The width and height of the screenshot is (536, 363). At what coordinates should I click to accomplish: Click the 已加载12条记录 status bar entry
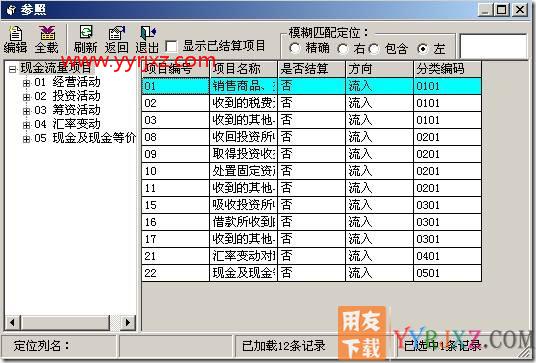coord(284,346)
